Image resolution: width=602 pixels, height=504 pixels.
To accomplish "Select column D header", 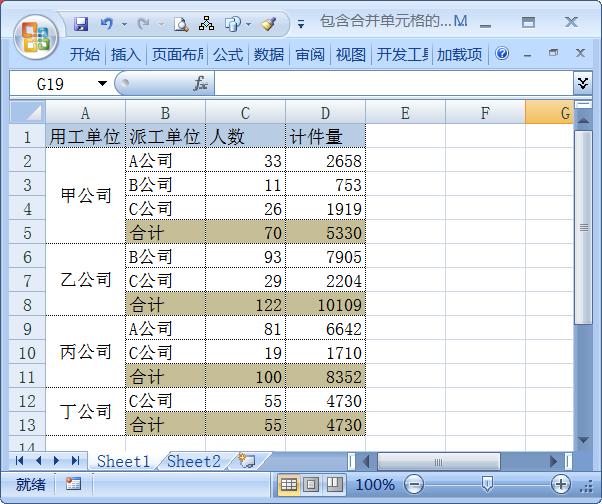I will (325, 113).
